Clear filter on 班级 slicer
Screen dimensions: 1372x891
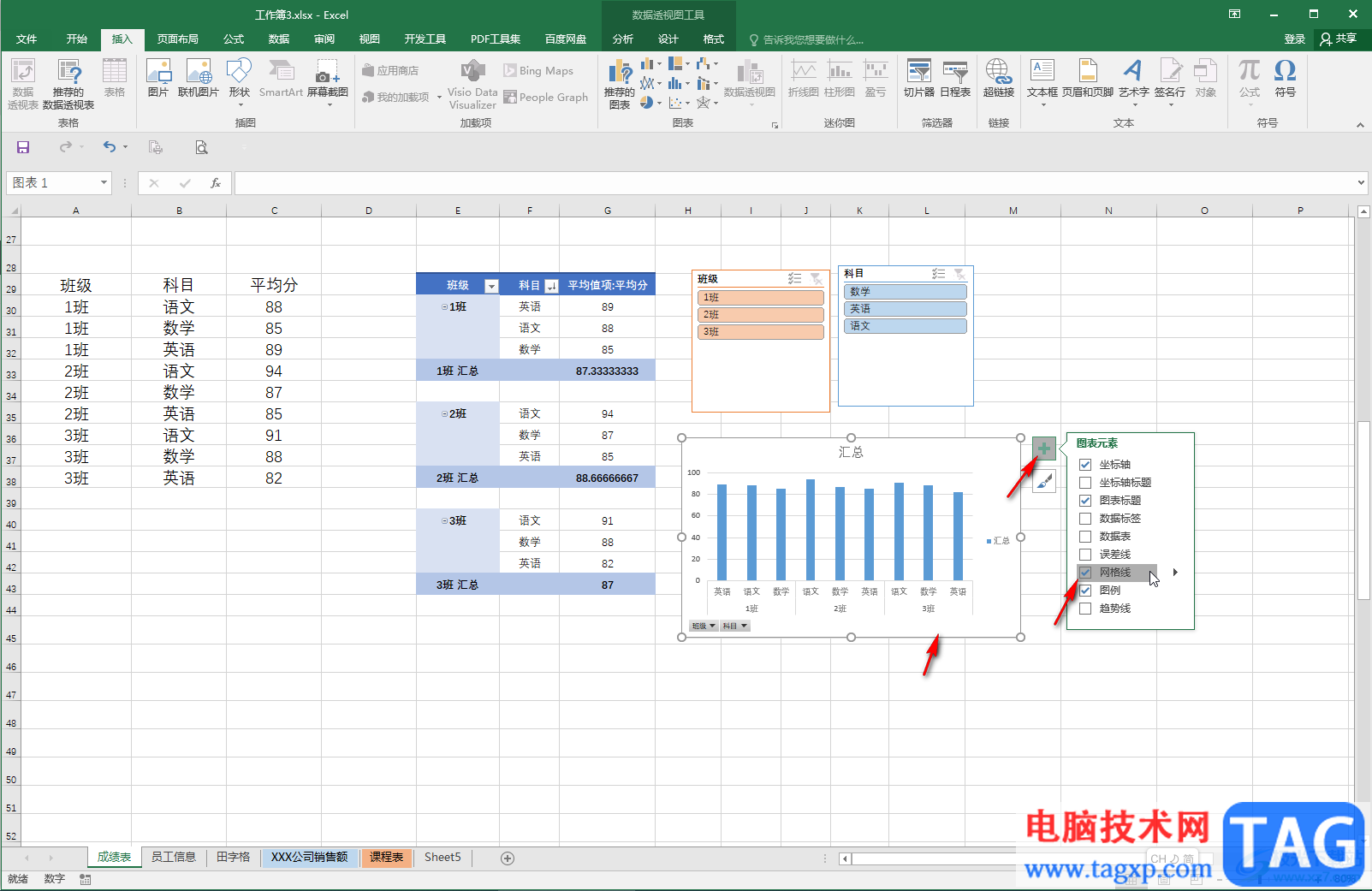click(817, 279)
